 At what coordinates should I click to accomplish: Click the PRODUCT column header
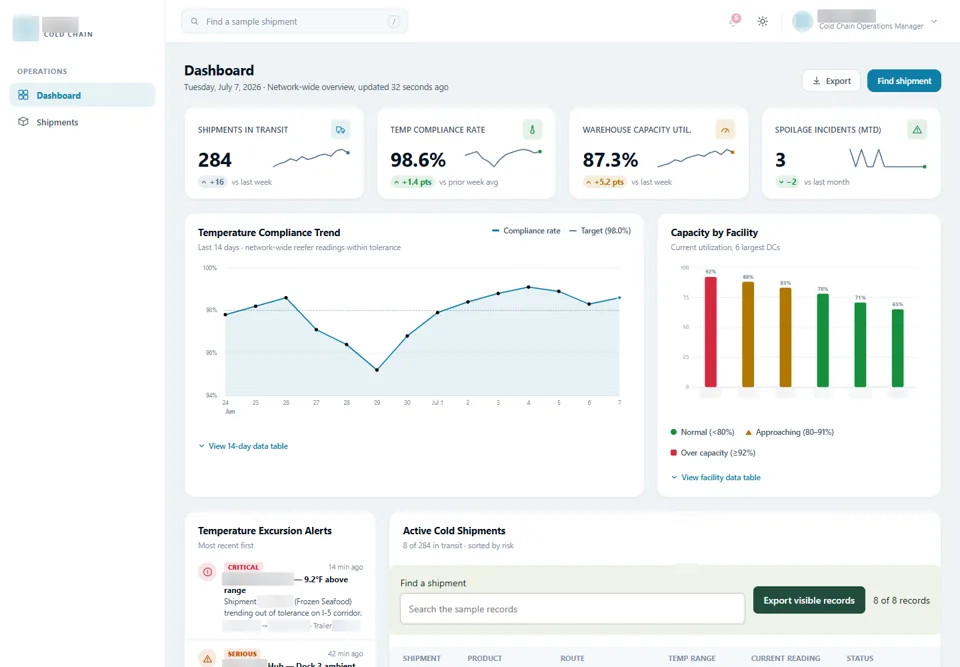click(485, 658)
